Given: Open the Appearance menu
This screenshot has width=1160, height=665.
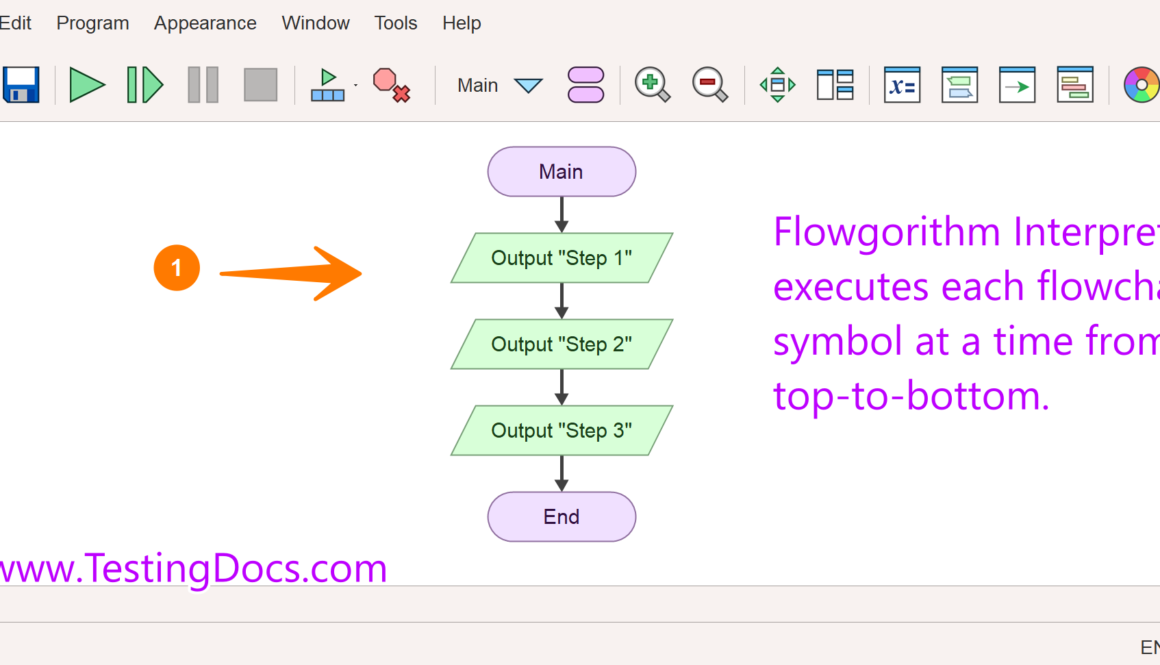Looking at the screenshot, I should (x=205, y=22).
